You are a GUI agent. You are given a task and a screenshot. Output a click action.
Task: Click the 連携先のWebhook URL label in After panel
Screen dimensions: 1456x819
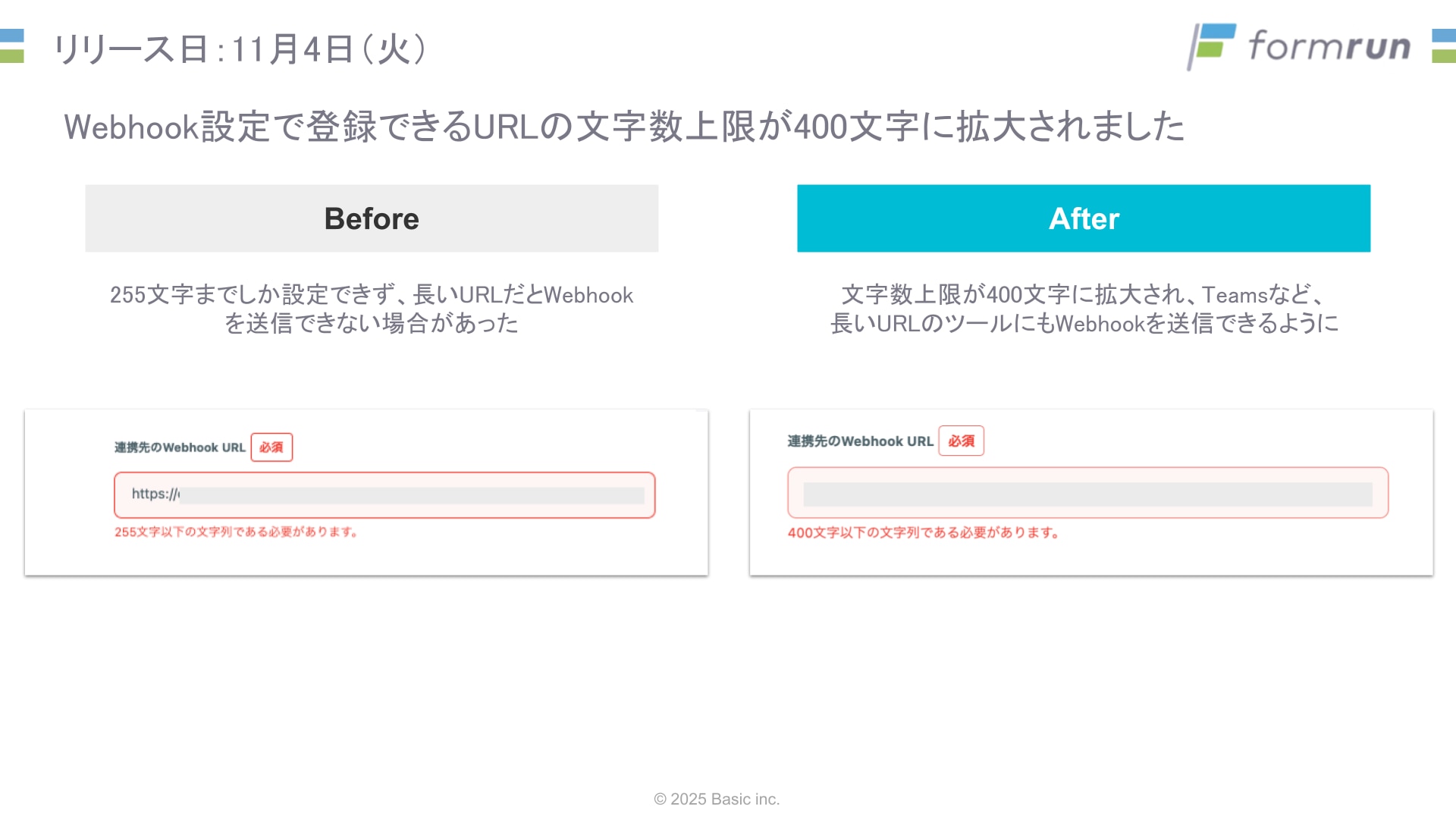[x=860, y=441]
